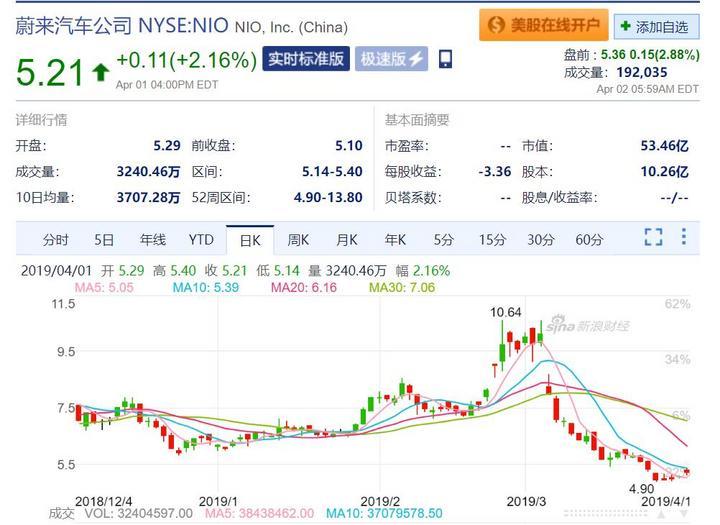Click the 2019/4/1 date axis label
The height and width of the screenshot is (525, 720).
[665, 501]
